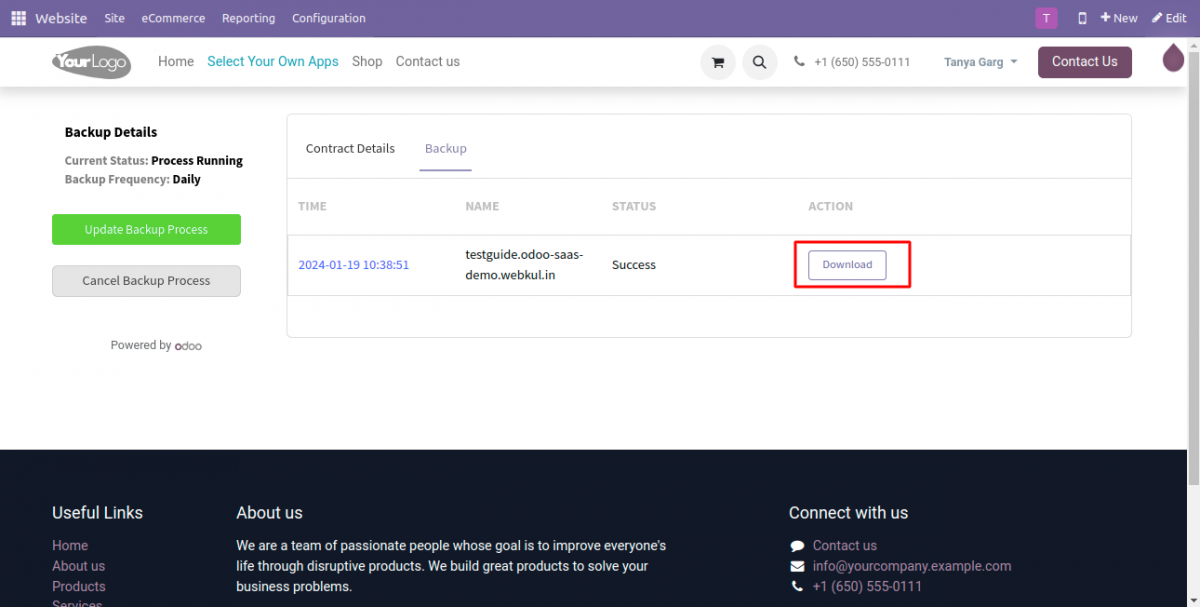
Task: Expand the Tanya Garg account dropdown
Action: [980, 61]
